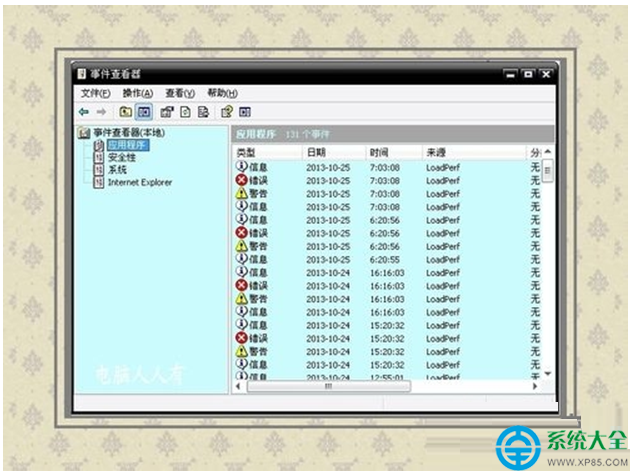Click the Refresh toolbar icon
Screen dimensions: 630x473
click(185, 112)
